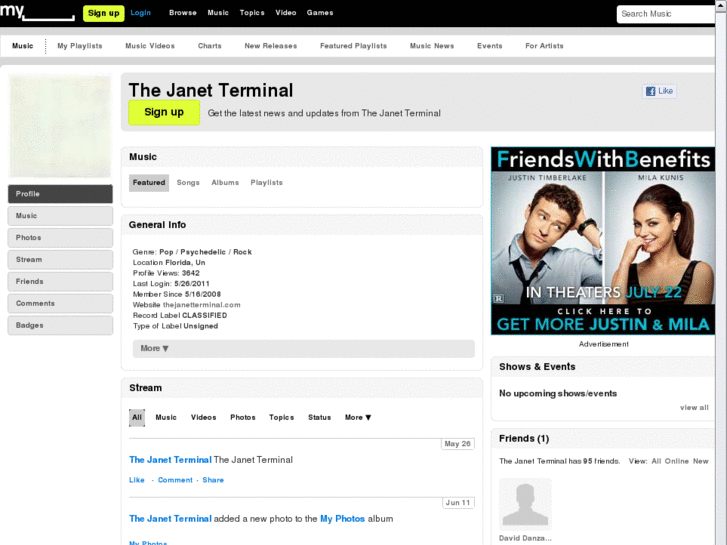Share the May 26 stream post
This screenshot has width=727, height=545.
(213, 480)
